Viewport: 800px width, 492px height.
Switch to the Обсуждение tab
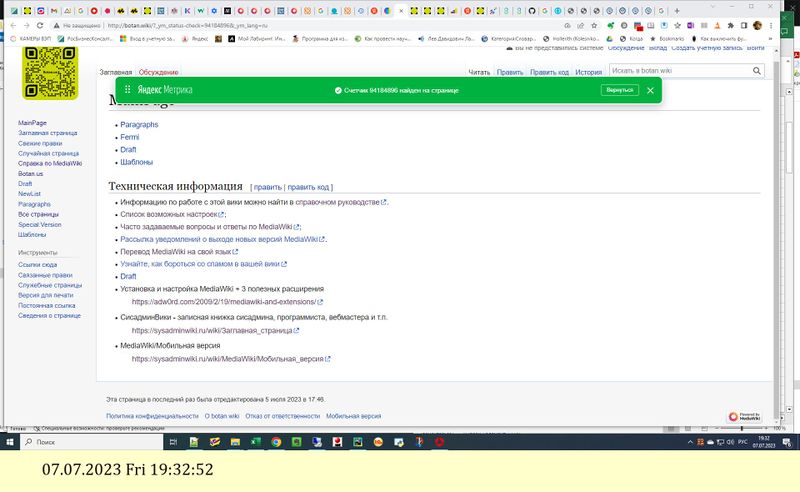pyautogui.click(x=158, y=72)
